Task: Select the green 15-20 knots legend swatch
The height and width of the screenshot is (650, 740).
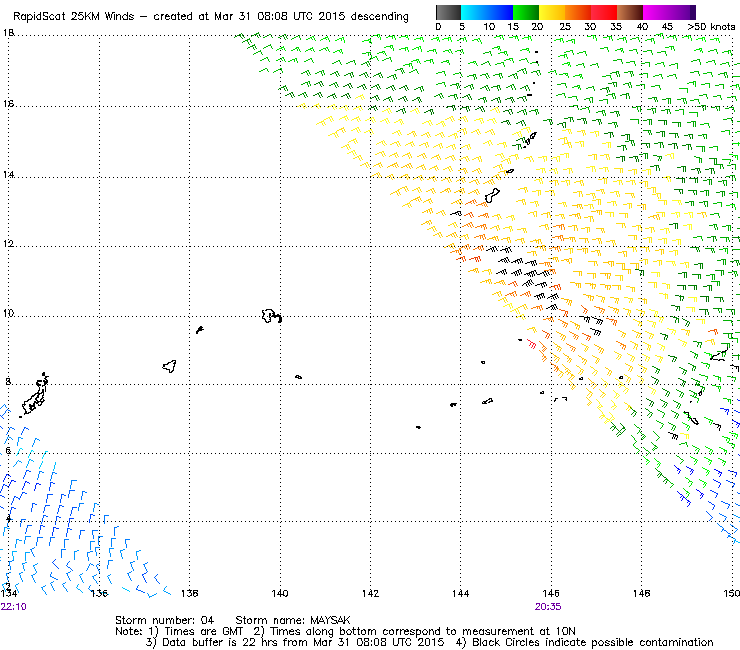Action: click(526, 12)
